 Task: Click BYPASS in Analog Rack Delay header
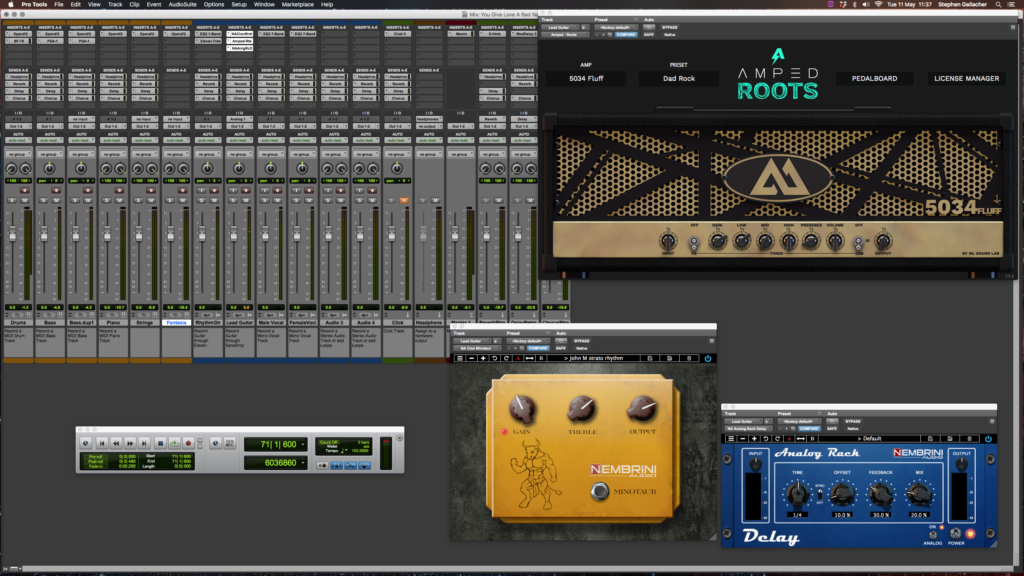pos(853,421)
